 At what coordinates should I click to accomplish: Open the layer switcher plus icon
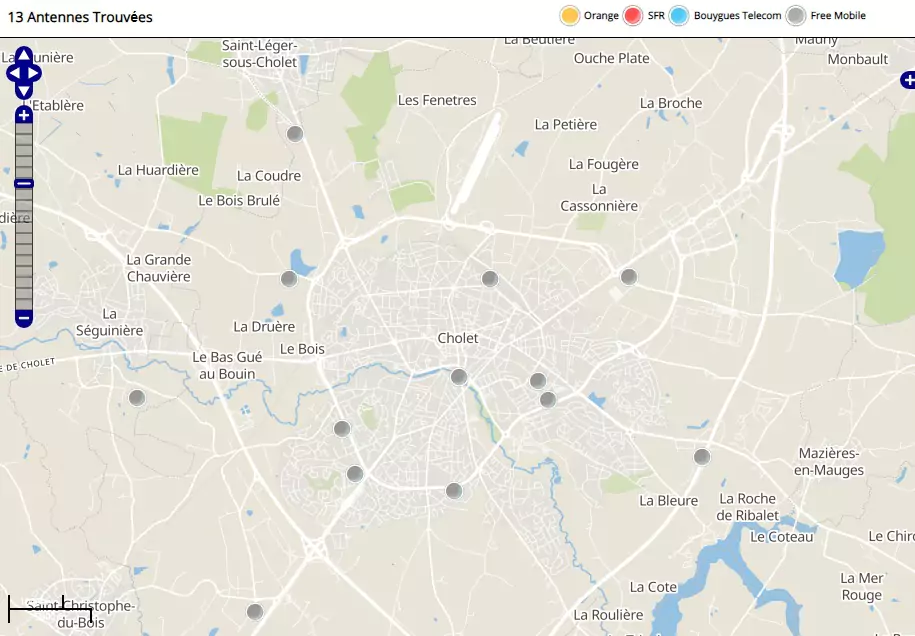908,80
